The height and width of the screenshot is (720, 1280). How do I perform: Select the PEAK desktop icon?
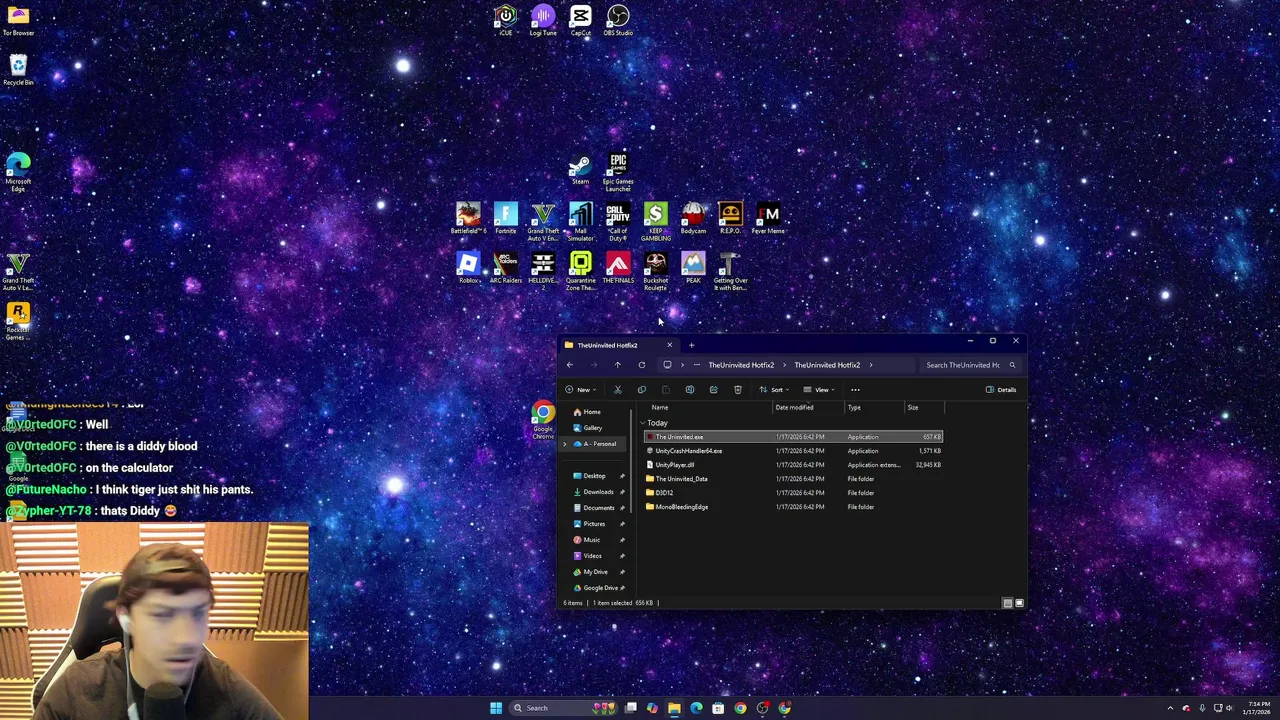point(693,268)
